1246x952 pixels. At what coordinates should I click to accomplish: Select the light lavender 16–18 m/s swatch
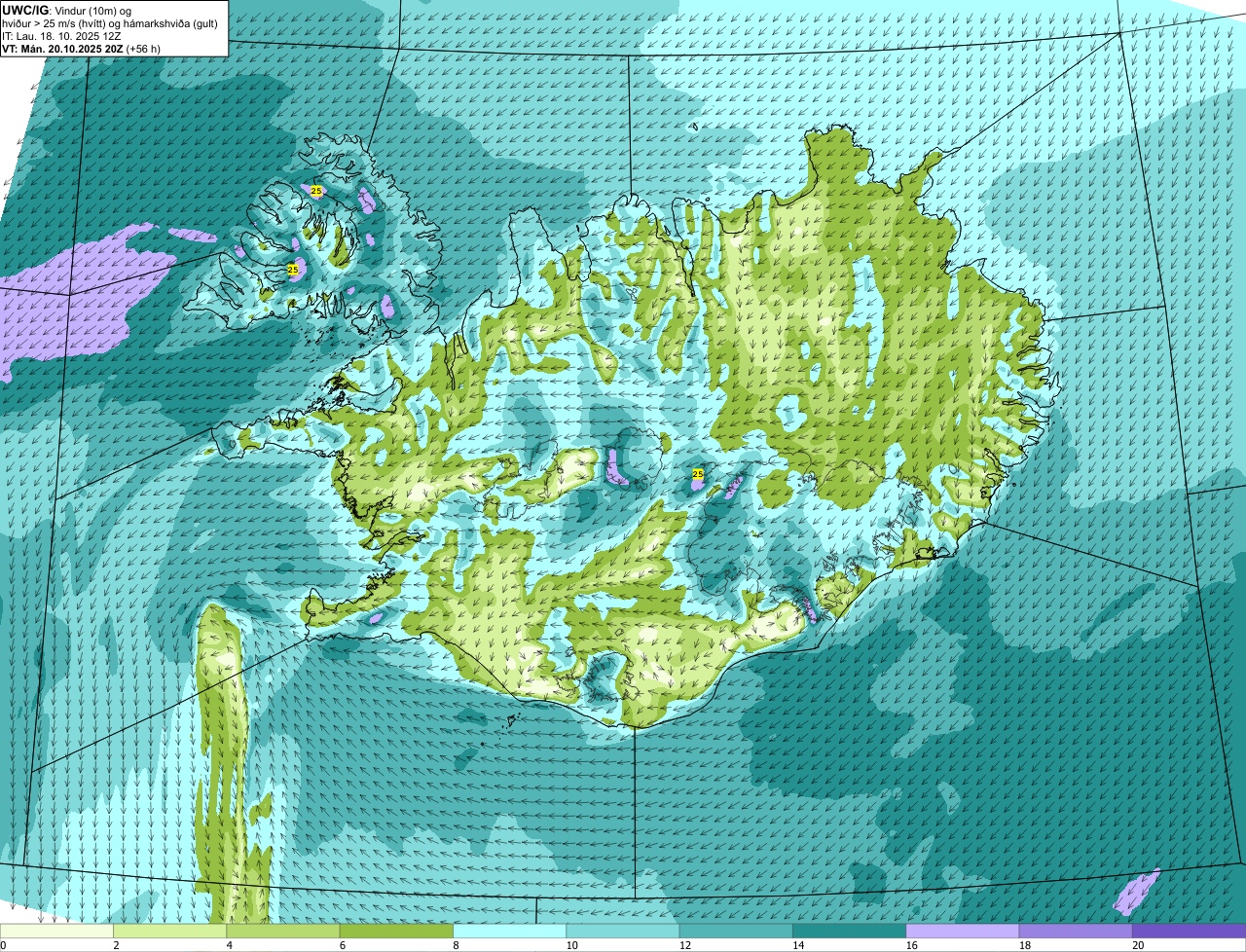[963, 931]
